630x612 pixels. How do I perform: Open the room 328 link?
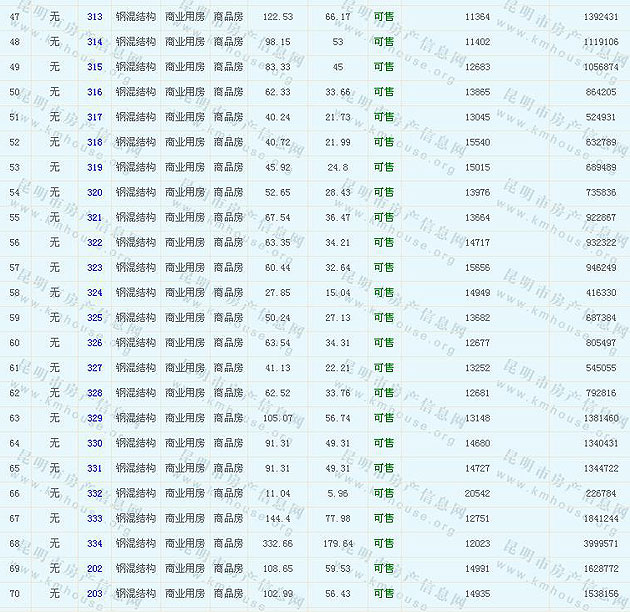pyautogui.click(x=95, y=393)
